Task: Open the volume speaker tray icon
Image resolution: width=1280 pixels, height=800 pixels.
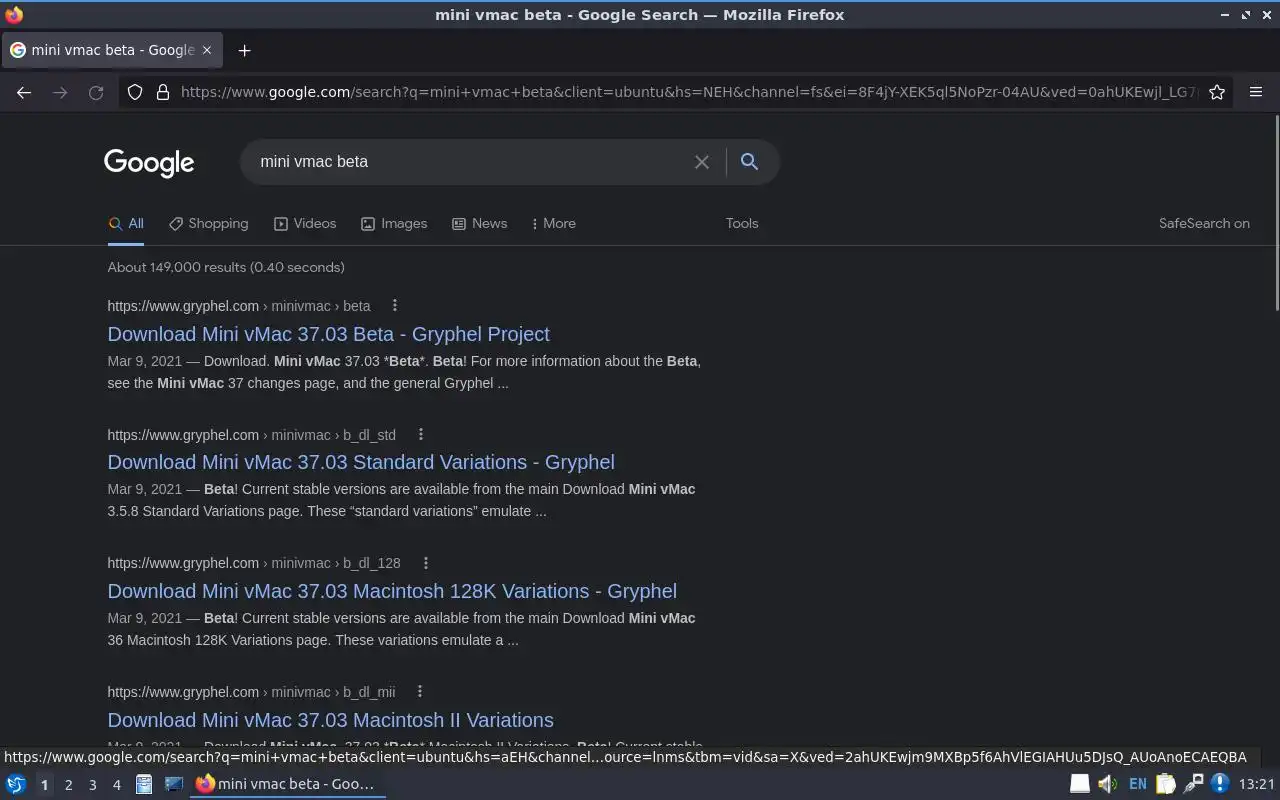Action: tap(1107, 784)
